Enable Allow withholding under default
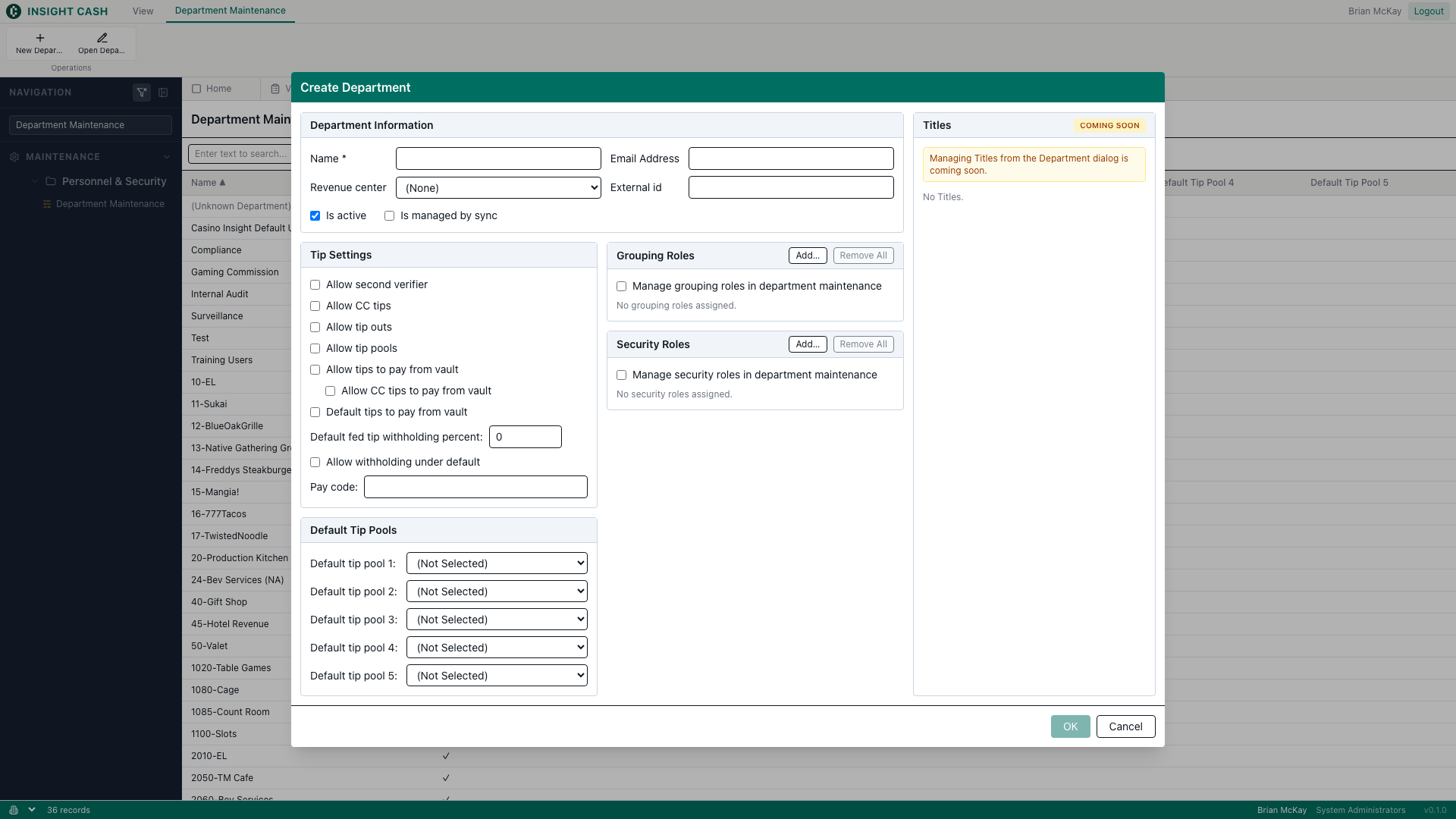The width and height of the screenshot is (1456, 819). (x=315, y=463)
